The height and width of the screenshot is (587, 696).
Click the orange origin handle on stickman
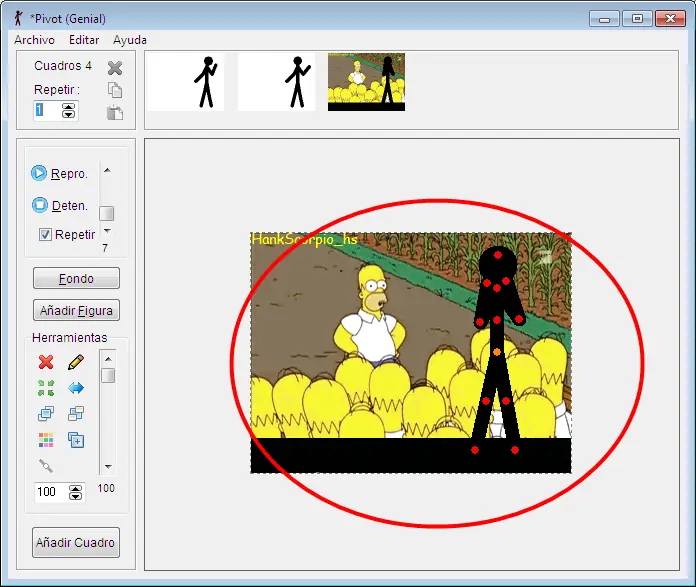coord(497,352)
